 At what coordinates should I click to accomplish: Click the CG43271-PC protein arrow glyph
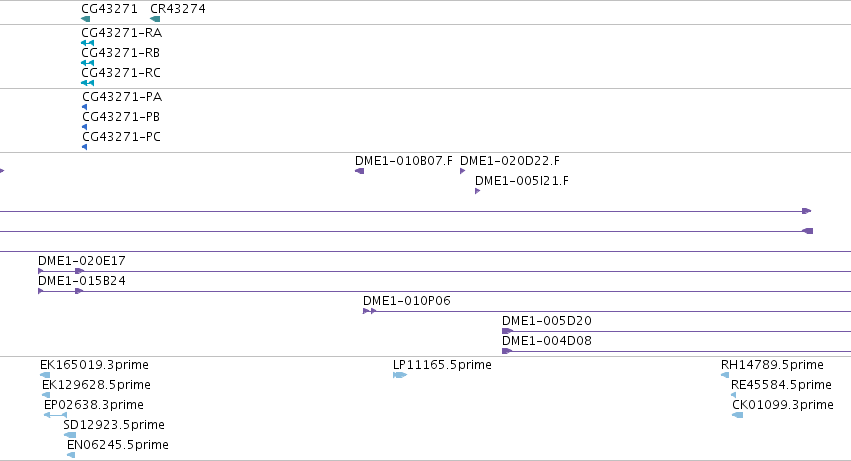pyautogui.click(x=84, y=147)
